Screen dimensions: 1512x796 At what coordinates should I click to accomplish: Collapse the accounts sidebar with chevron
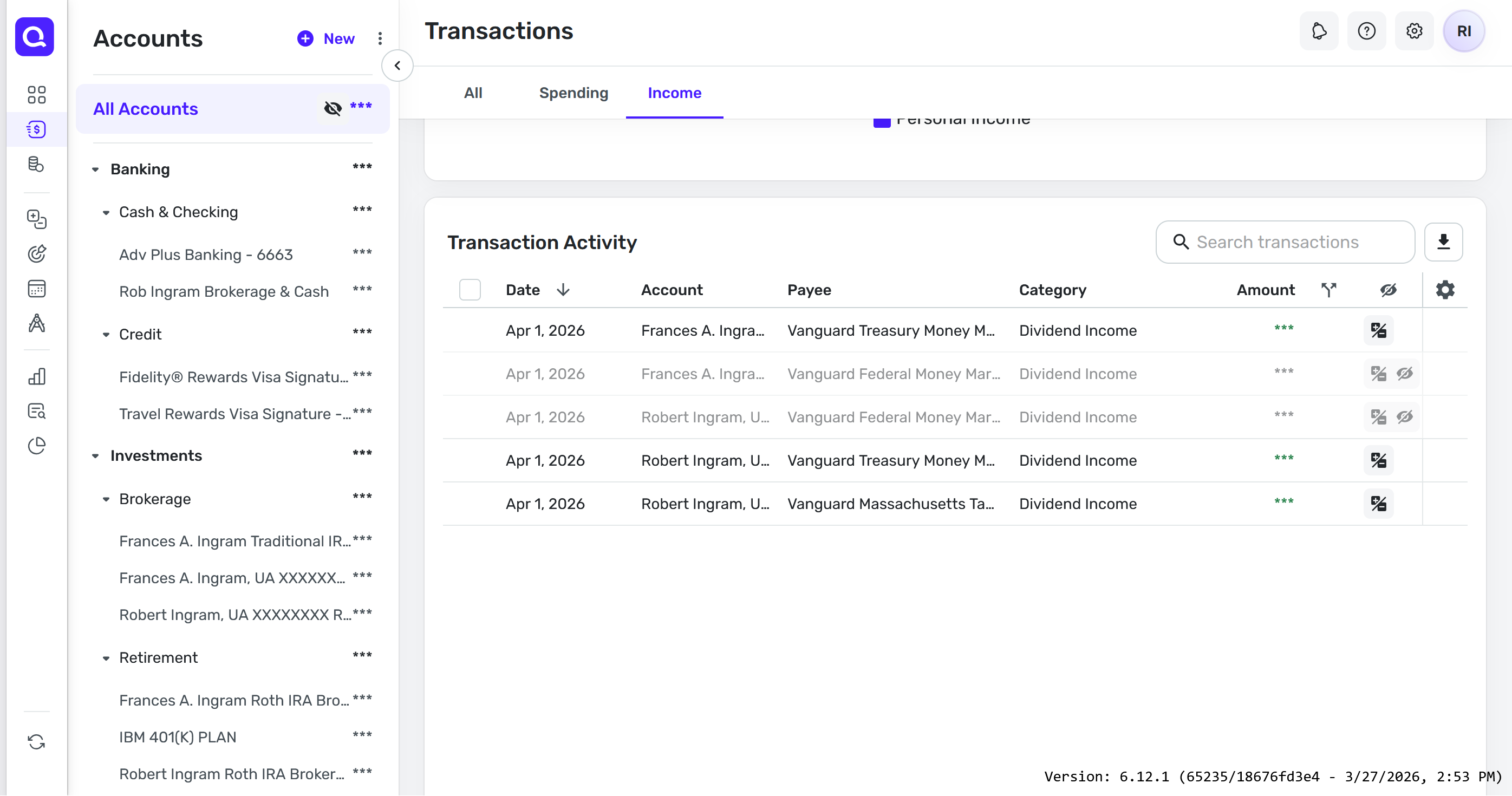(x=397, y=66)
